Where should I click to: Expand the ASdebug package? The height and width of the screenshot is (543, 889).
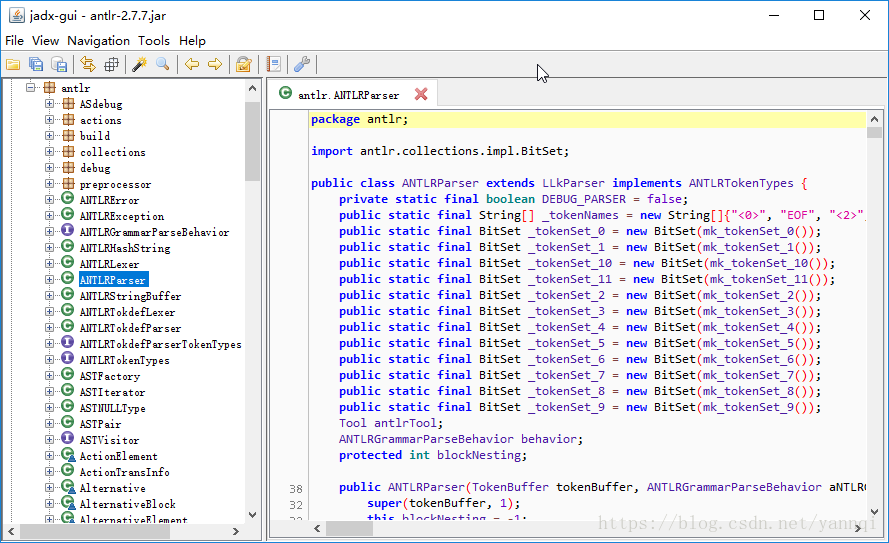49,104
